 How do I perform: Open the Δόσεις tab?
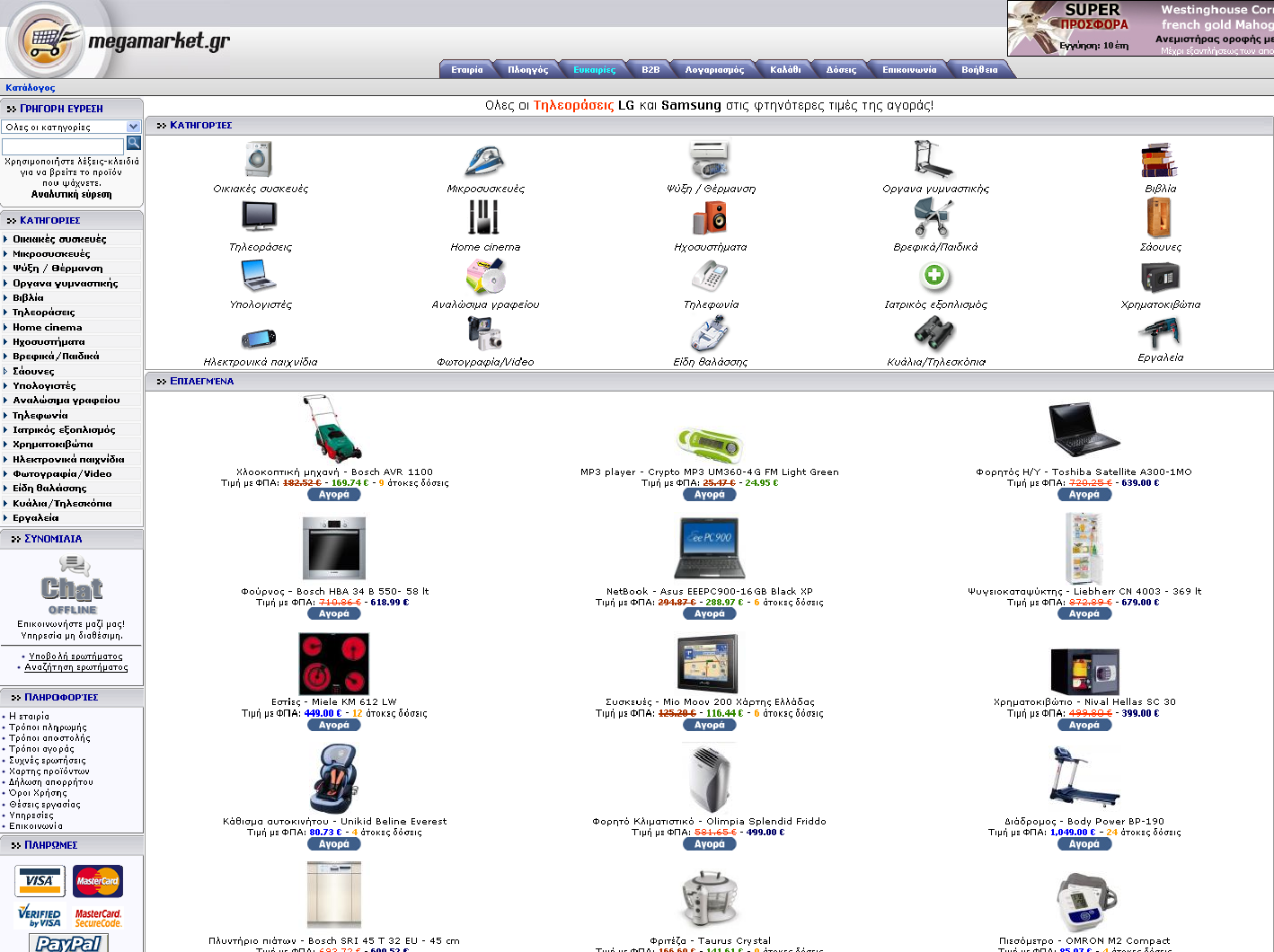[x=841, y=69]
